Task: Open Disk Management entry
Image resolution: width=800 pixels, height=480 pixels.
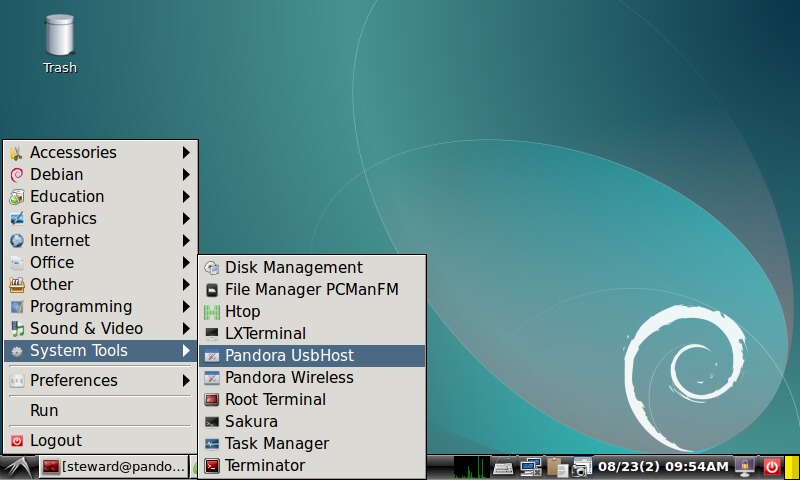Action: (x=312, y=267)
